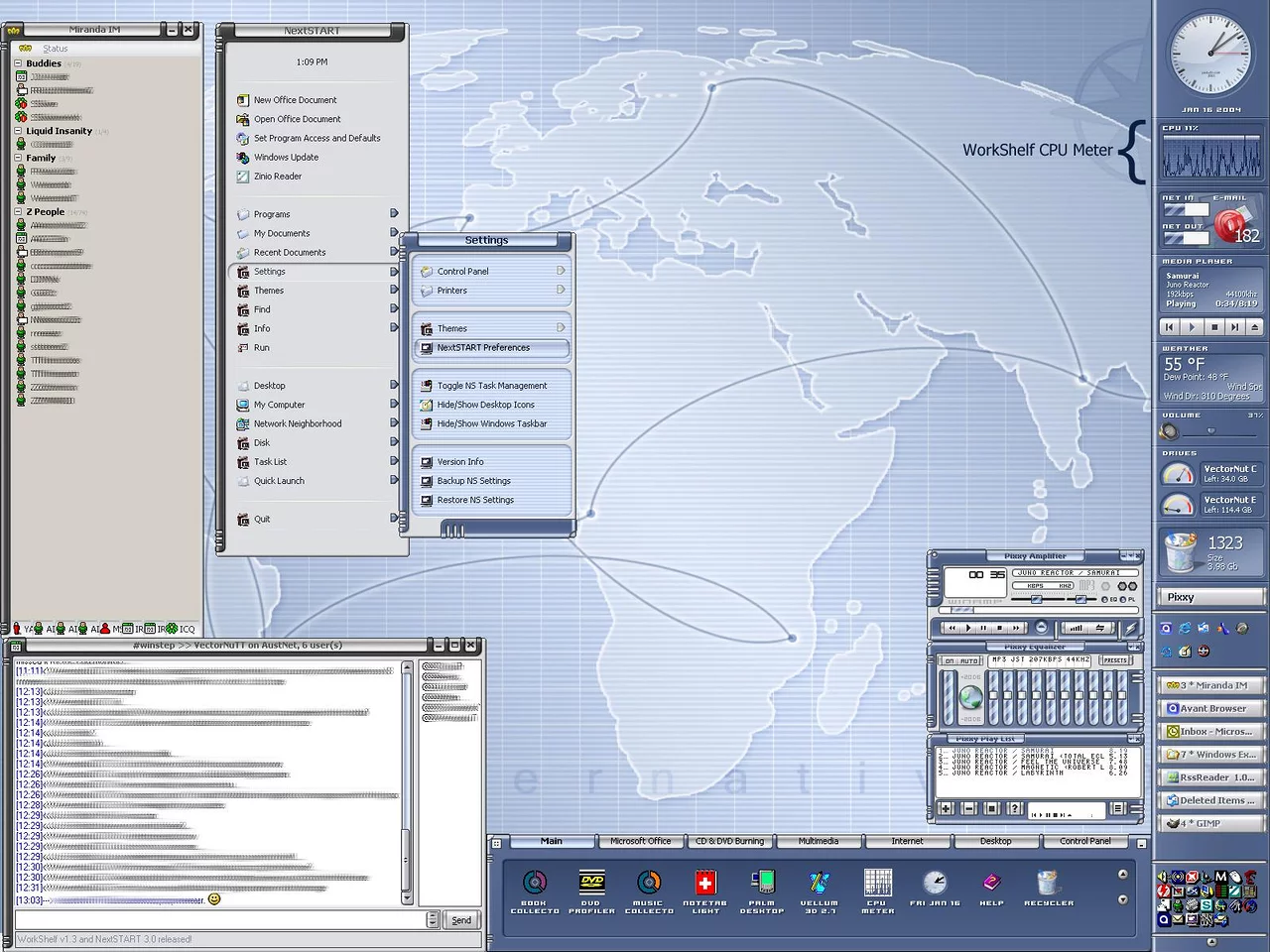Toggle the equalizer ON button

click(950, 660)
